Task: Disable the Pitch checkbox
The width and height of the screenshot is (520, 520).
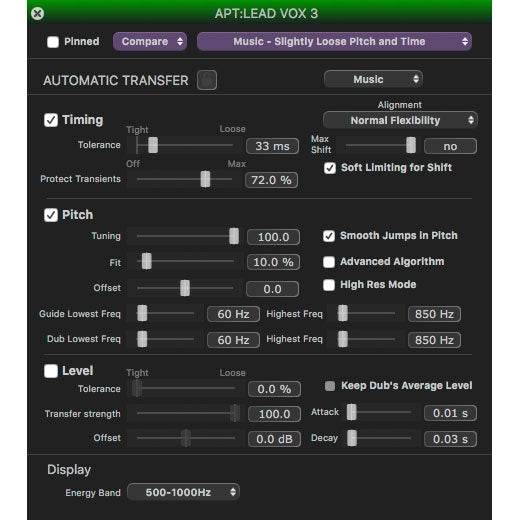Action: click(x=51, y=215)
